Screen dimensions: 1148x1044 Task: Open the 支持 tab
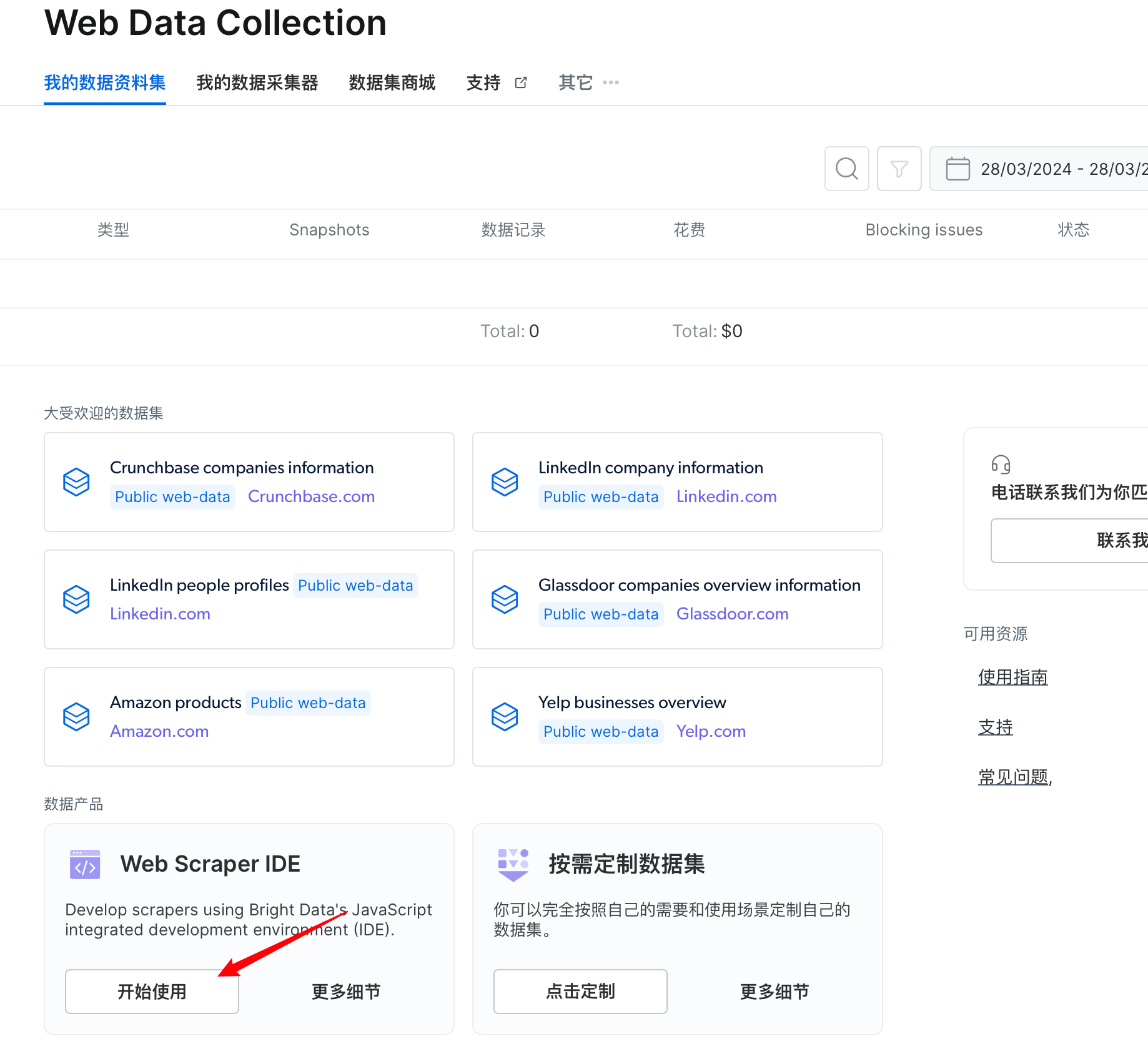(x=483, y=82)
